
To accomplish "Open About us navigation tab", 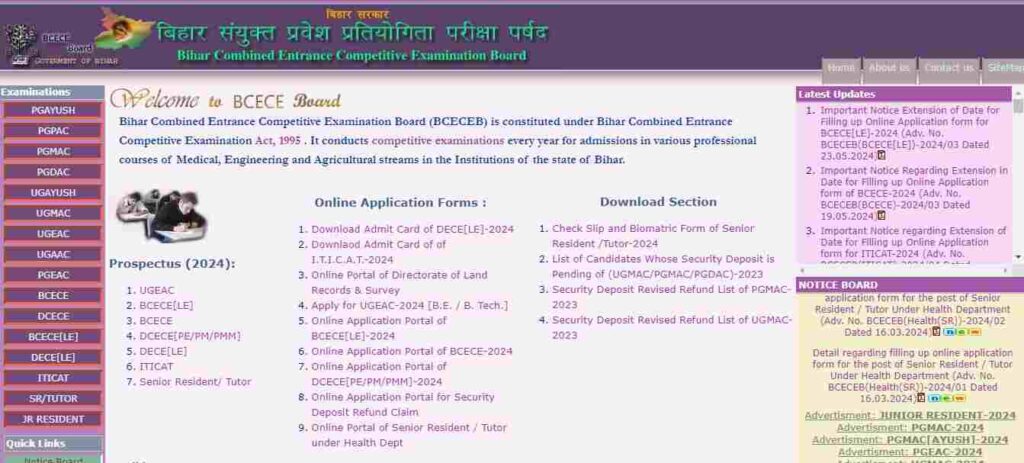I will 889,68.
